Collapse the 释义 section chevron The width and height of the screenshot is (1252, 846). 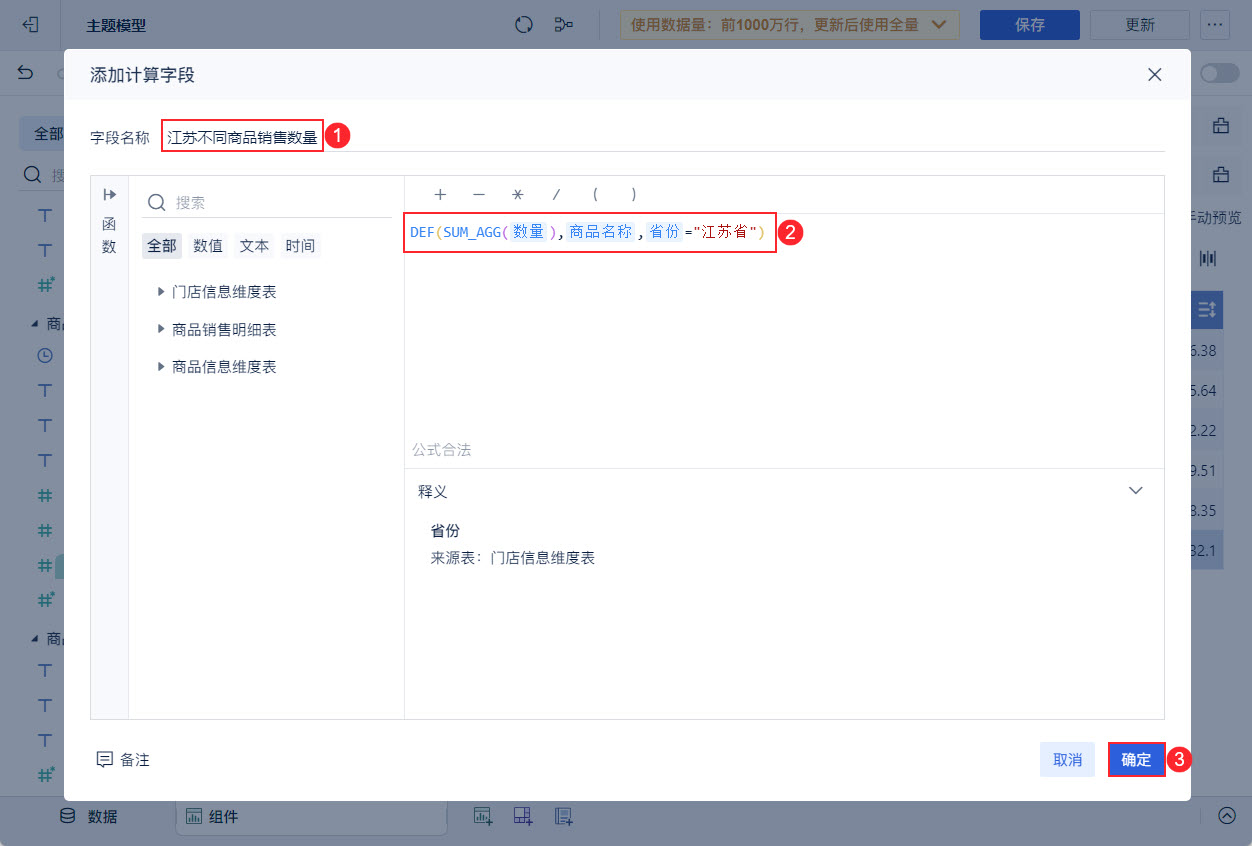1135,491
